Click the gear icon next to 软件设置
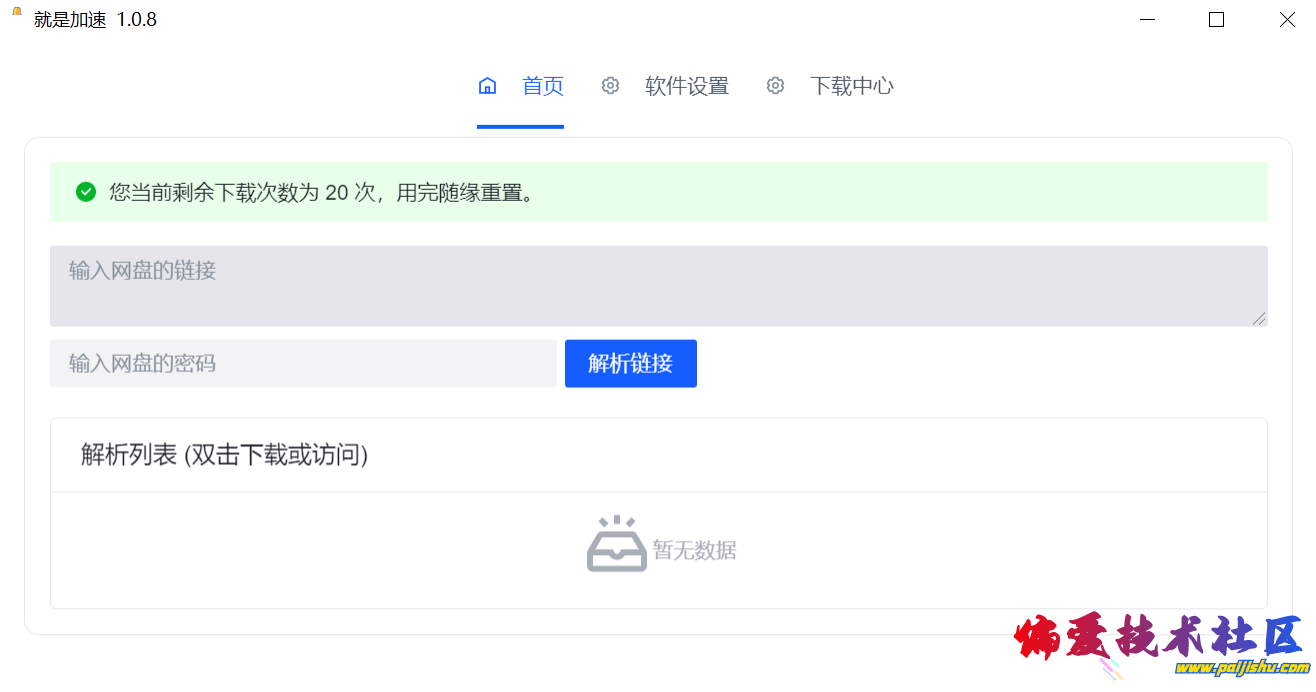1316x692 pixels. (x=610, y=86)
